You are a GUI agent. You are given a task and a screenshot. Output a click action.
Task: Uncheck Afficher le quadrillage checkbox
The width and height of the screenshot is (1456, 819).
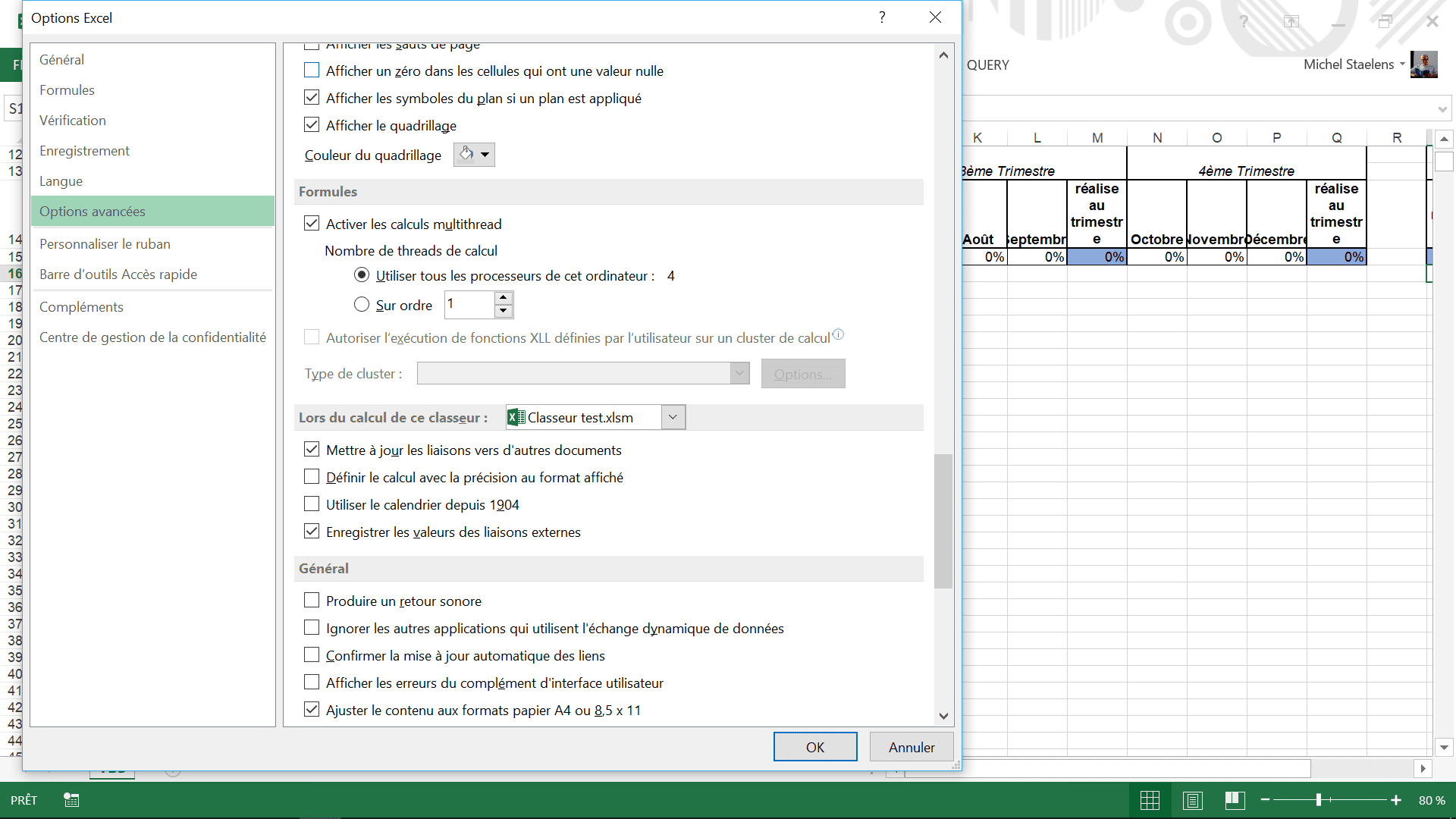[312, 125]
